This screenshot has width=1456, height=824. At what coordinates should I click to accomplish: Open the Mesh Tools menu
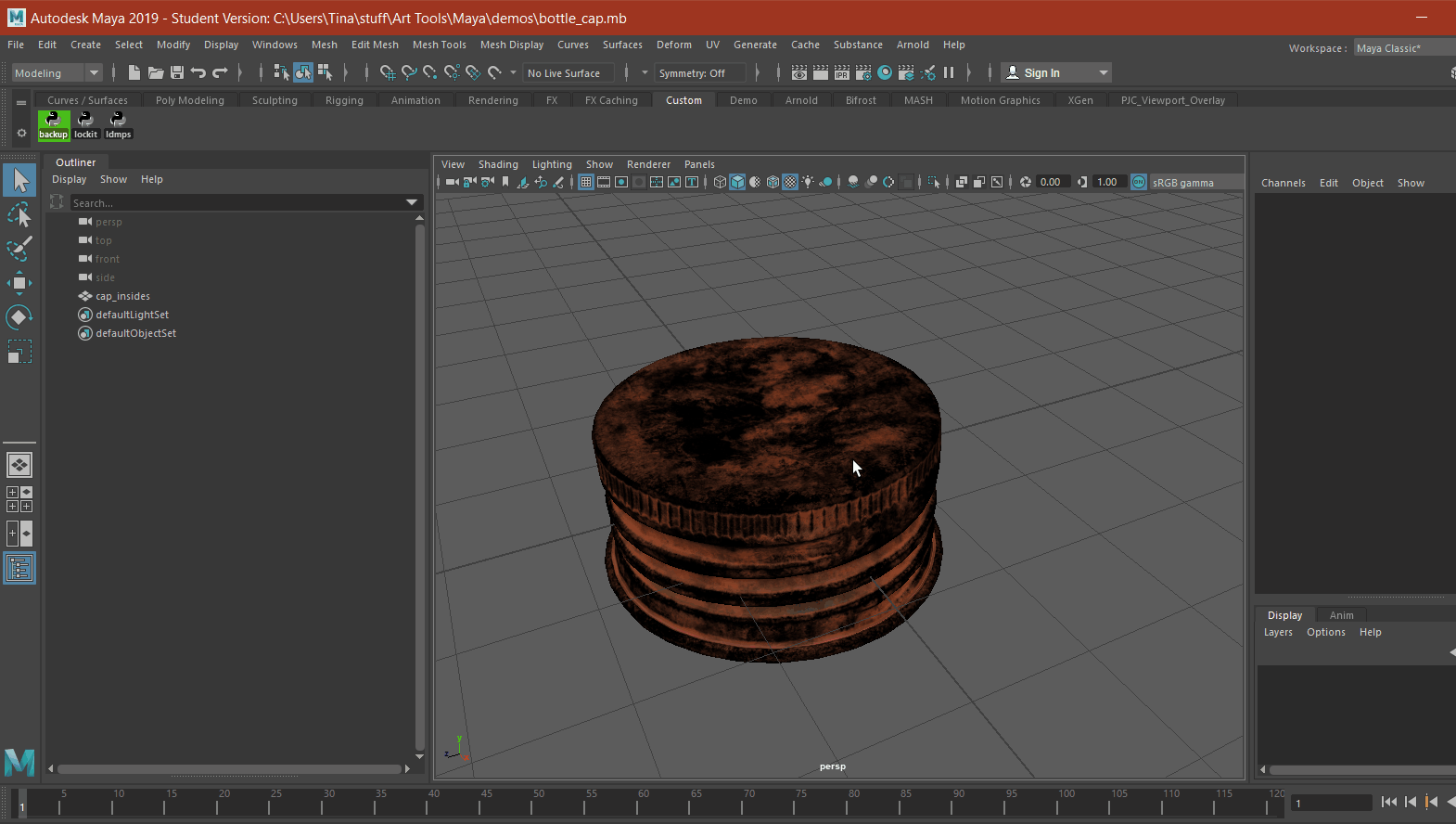(x=440, y=45)
